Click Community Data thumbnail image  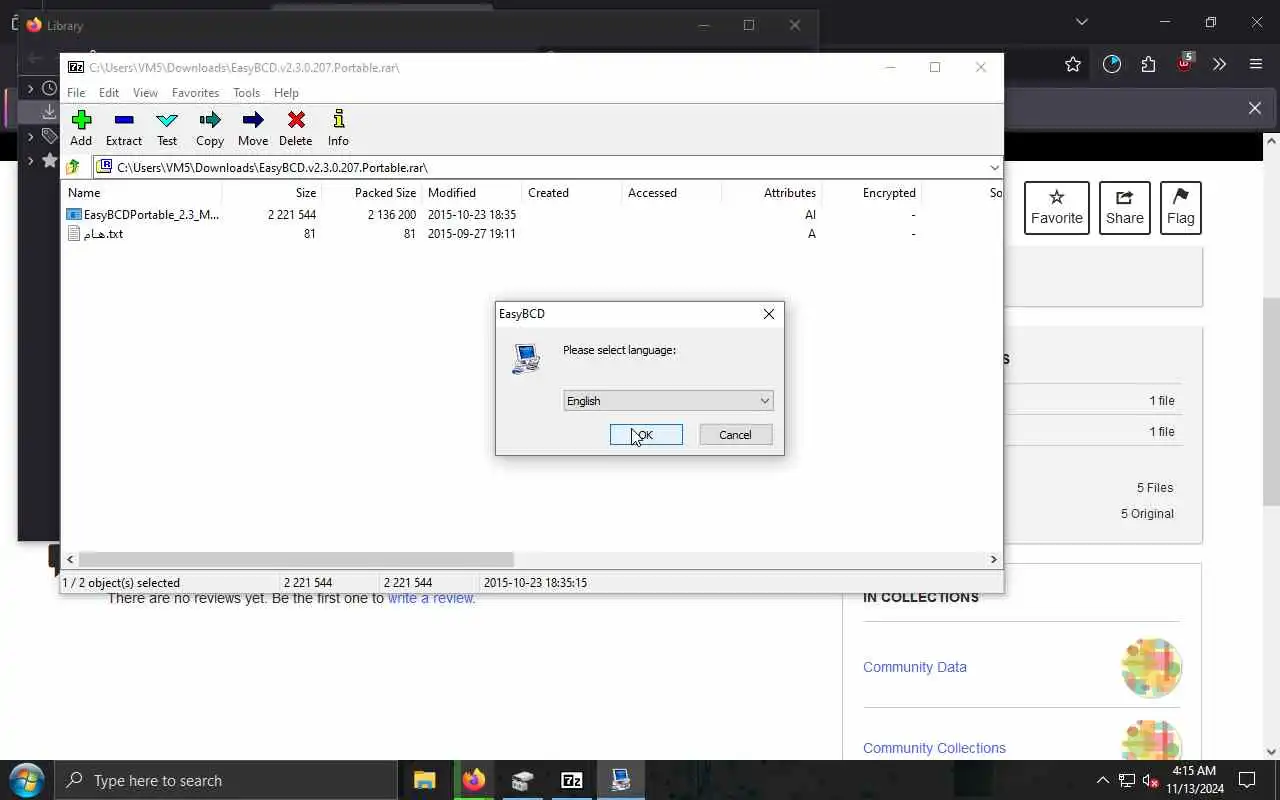pyautogui.click(x=1152, y=667)
